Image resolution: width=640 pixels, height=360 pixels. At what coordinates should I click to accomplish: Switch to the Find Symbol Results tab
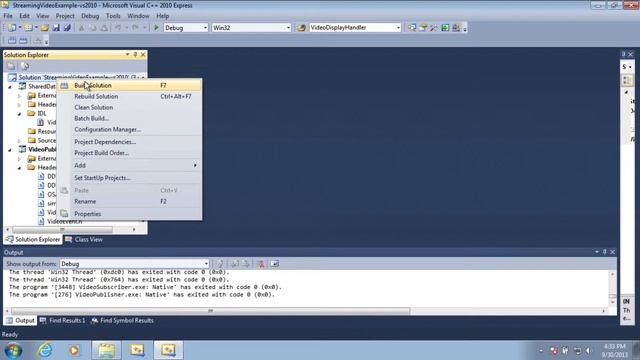point(122,320)
